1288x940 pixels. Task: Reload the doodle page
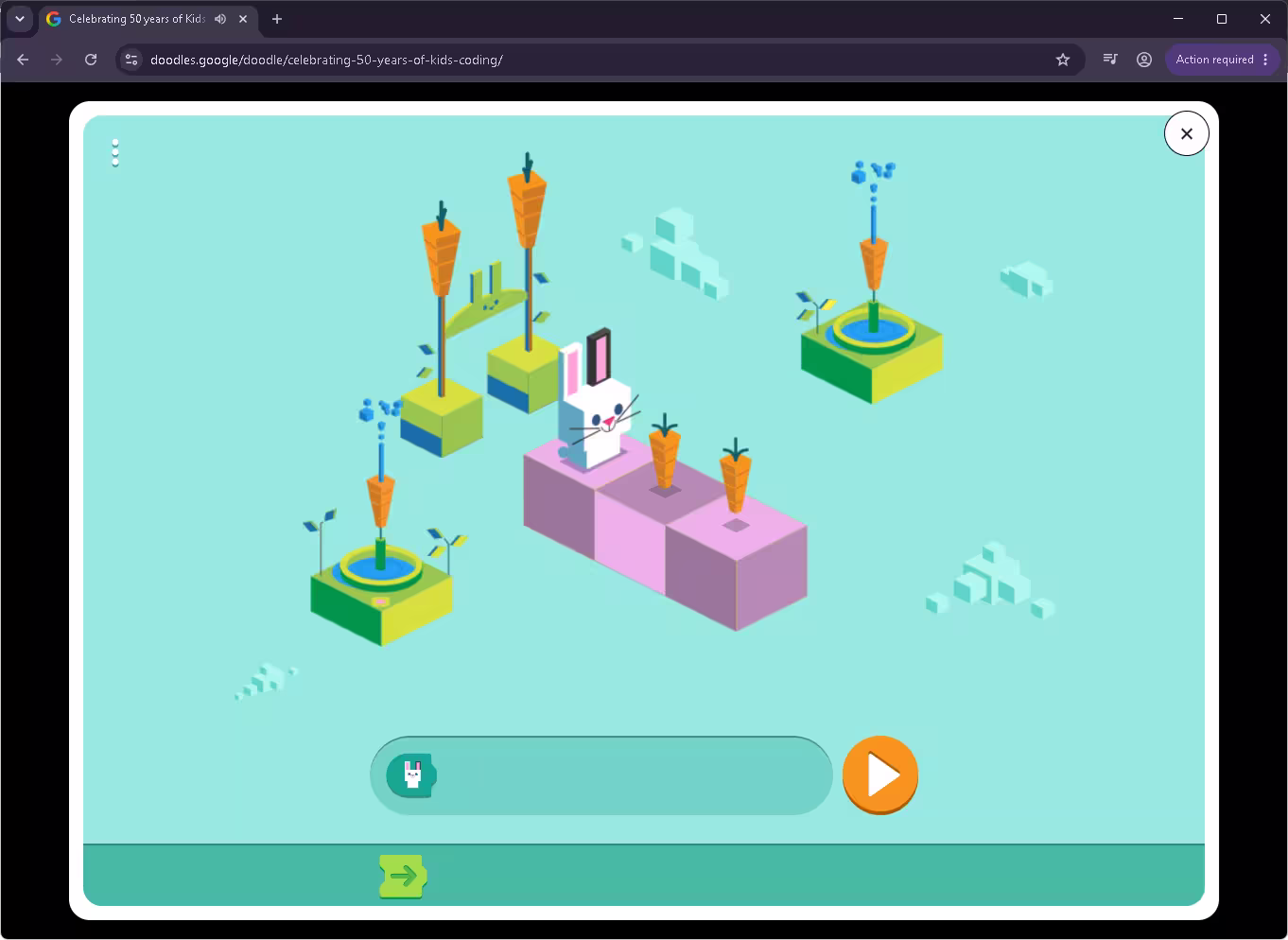tap(91, 60)
